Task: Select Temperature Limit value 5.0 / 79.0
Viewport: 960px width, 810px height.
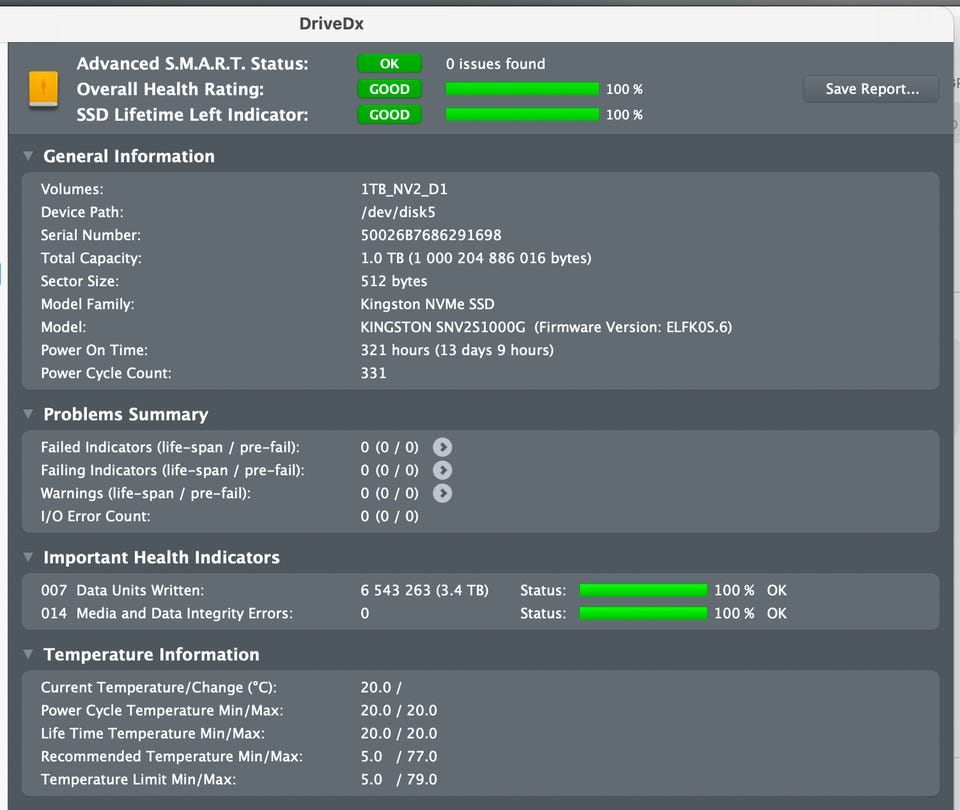Action: click(399, 779)
